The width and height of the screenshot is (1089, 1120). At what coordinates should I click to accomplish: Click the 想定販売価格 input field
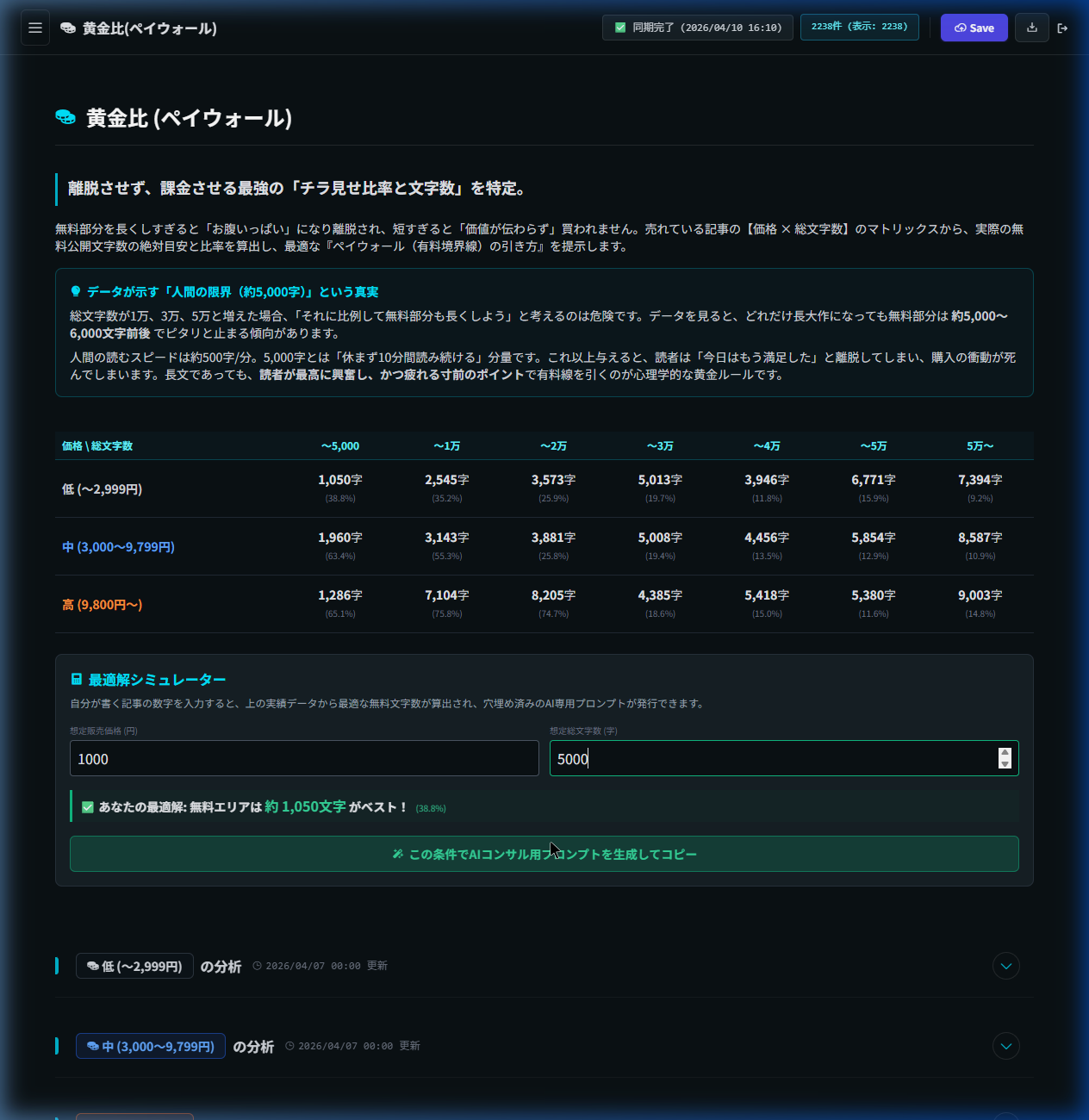tap(303, 758)
